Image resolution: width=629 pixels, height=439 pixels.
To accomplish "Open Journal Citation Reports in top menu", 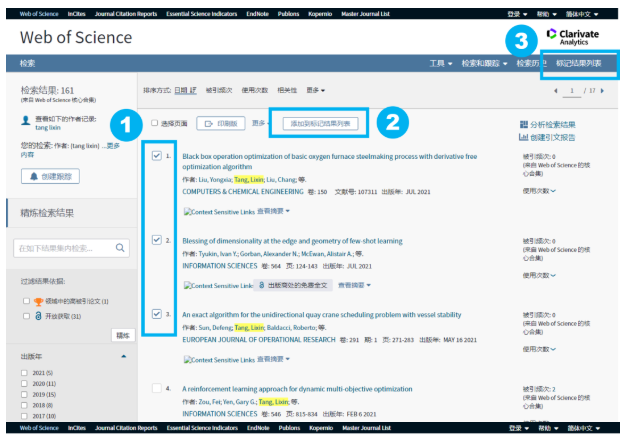I will (126, 14).
